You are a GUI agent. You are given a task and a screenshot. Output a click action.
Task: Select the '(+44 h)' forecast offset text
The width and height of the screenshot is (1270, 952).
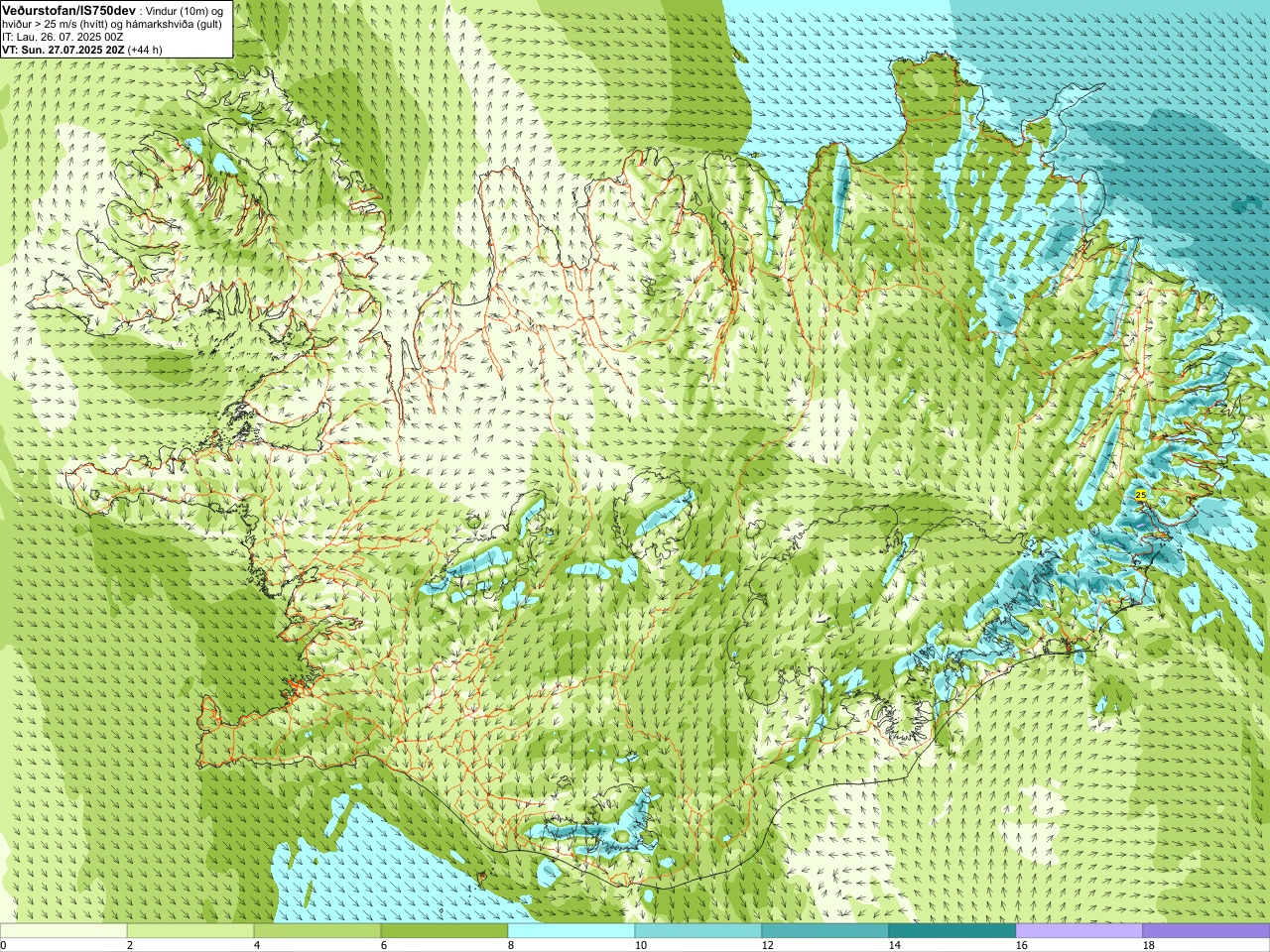point(145,50)
